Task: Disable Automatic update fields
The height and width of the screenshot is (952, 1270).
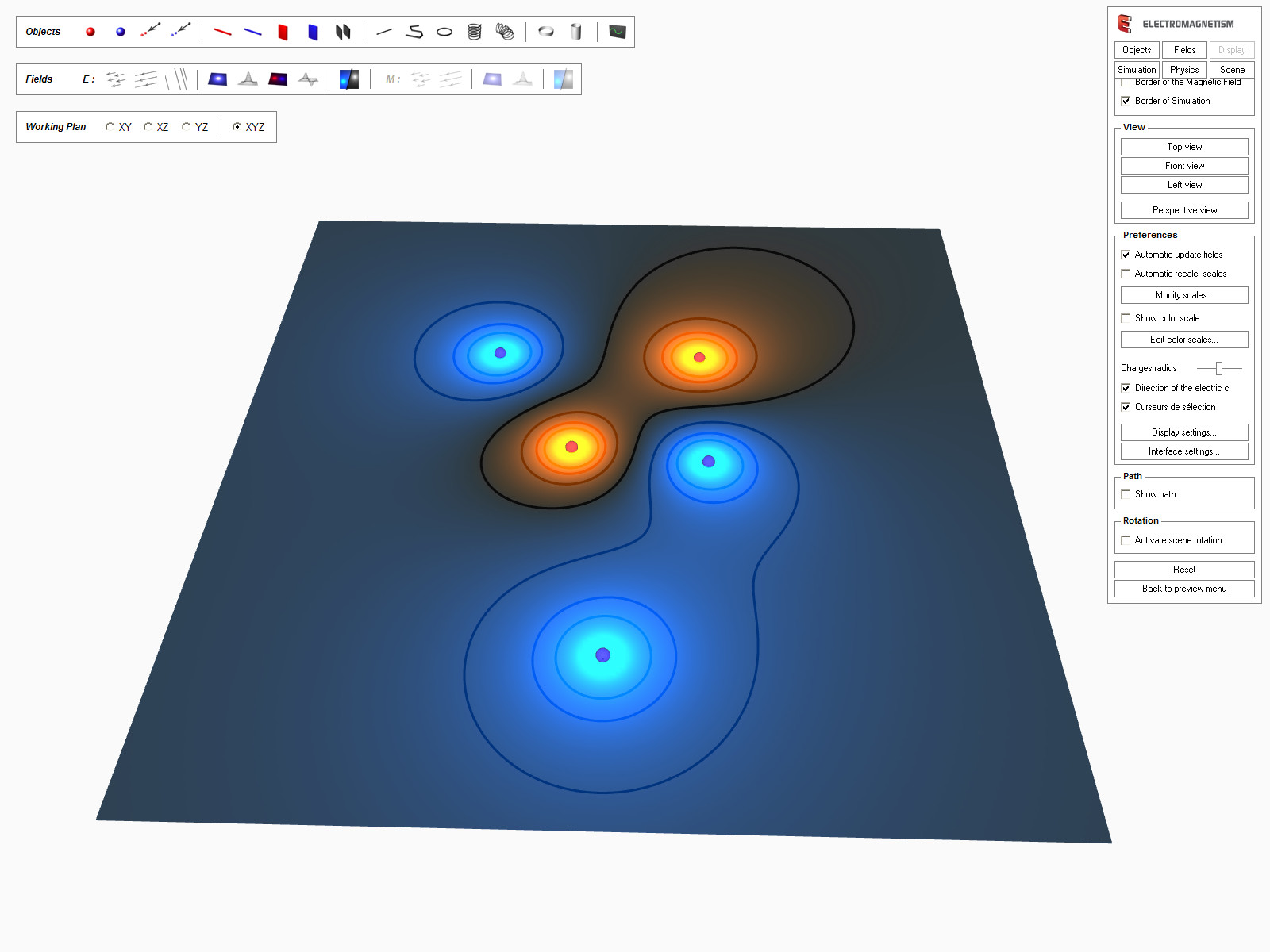Action: coord(1126,255)
